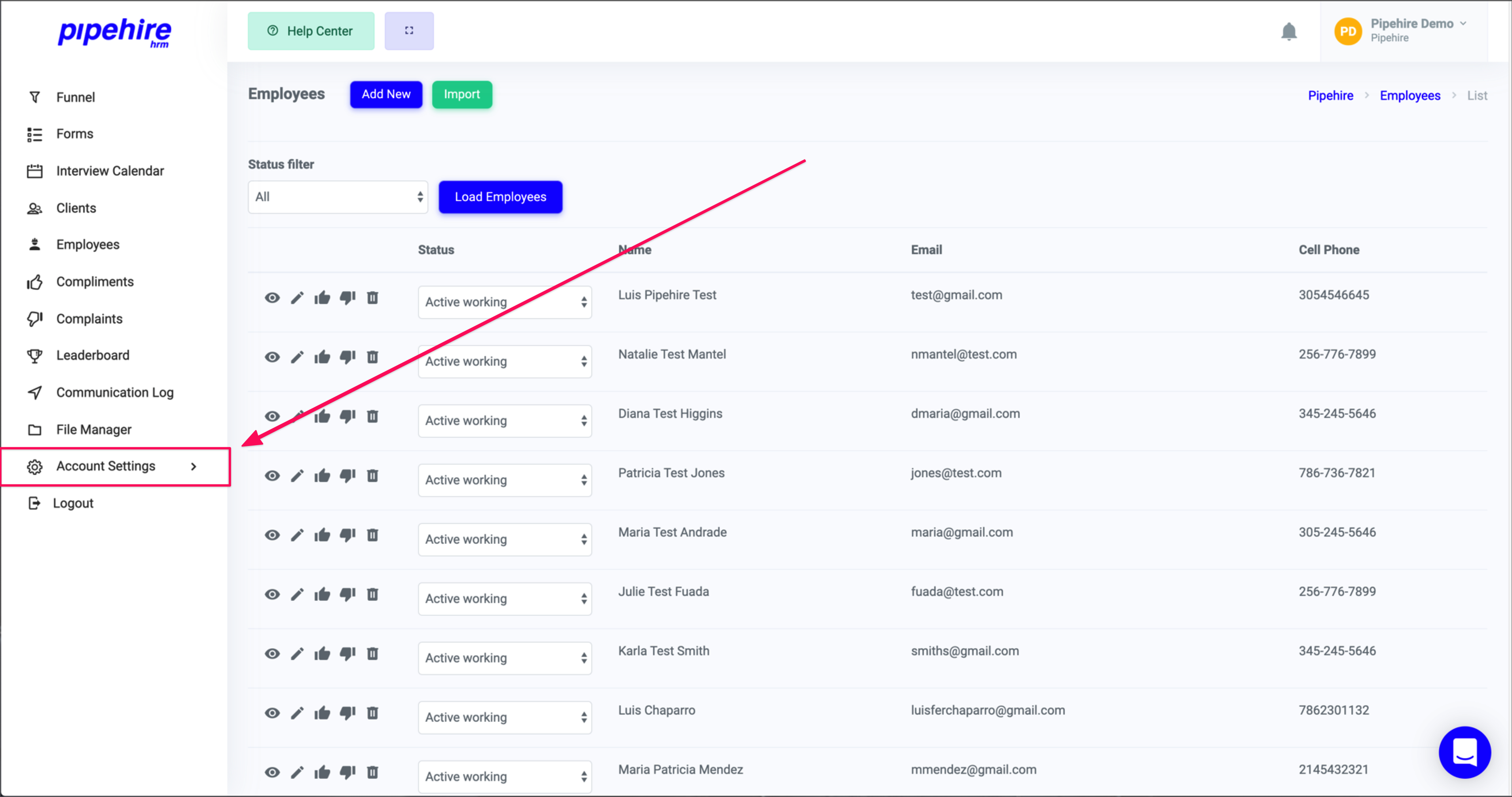
Task: Give Patricia Test Jones a thumbs up
Action: pos(322,475)
